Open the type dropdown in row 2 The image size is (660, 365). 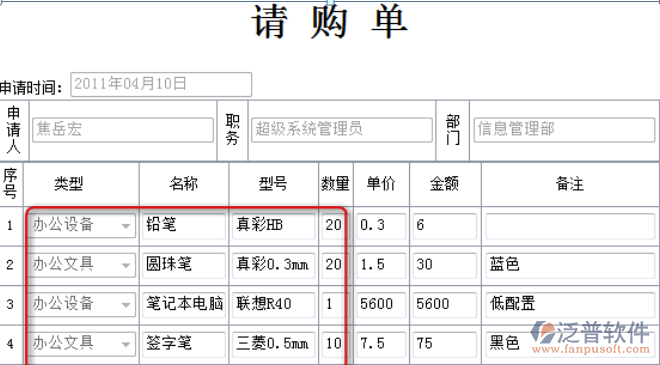click(x=82, y=265)
